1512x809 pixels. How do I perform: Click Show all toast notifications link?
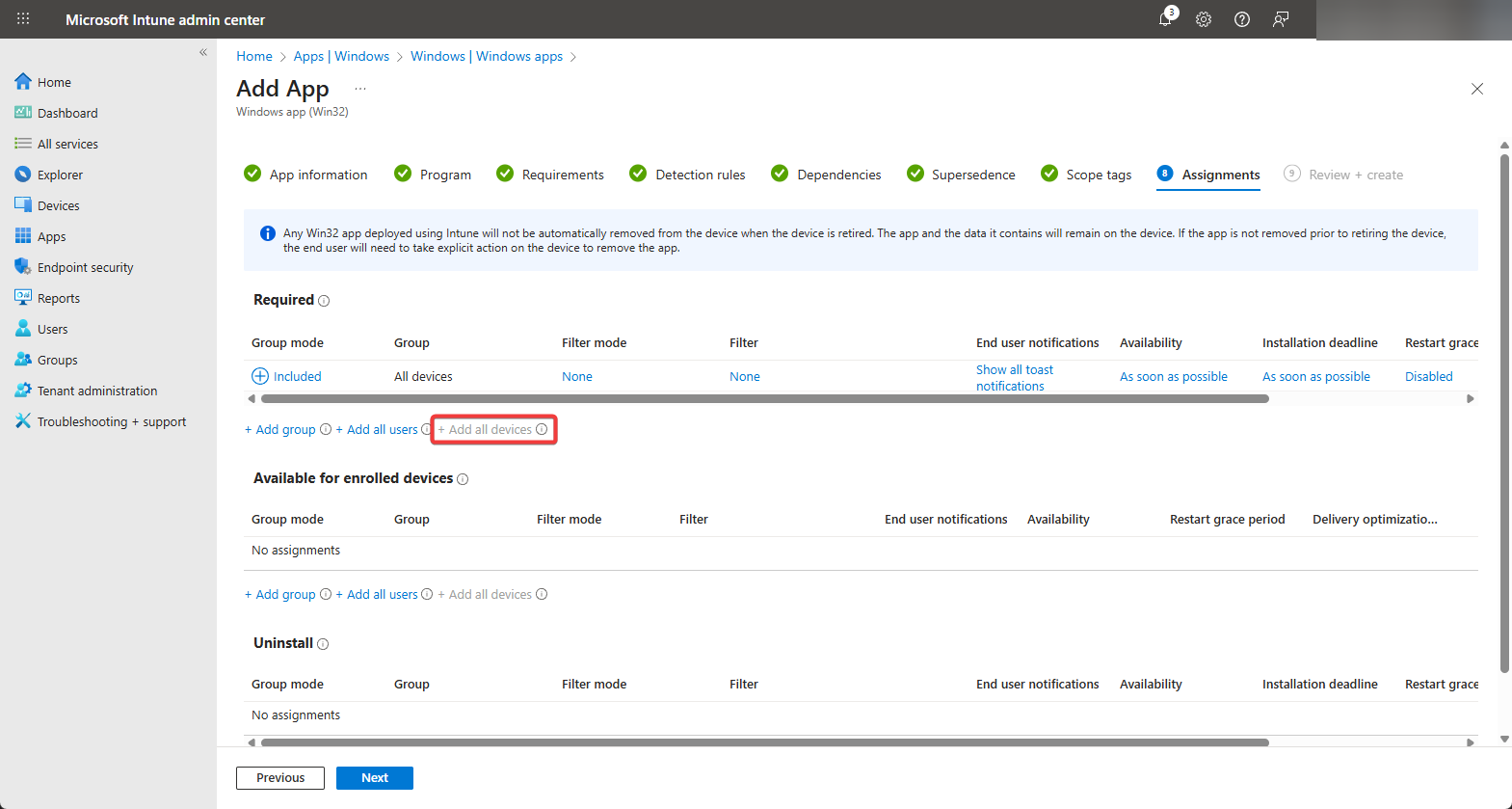click(1014, 377)
